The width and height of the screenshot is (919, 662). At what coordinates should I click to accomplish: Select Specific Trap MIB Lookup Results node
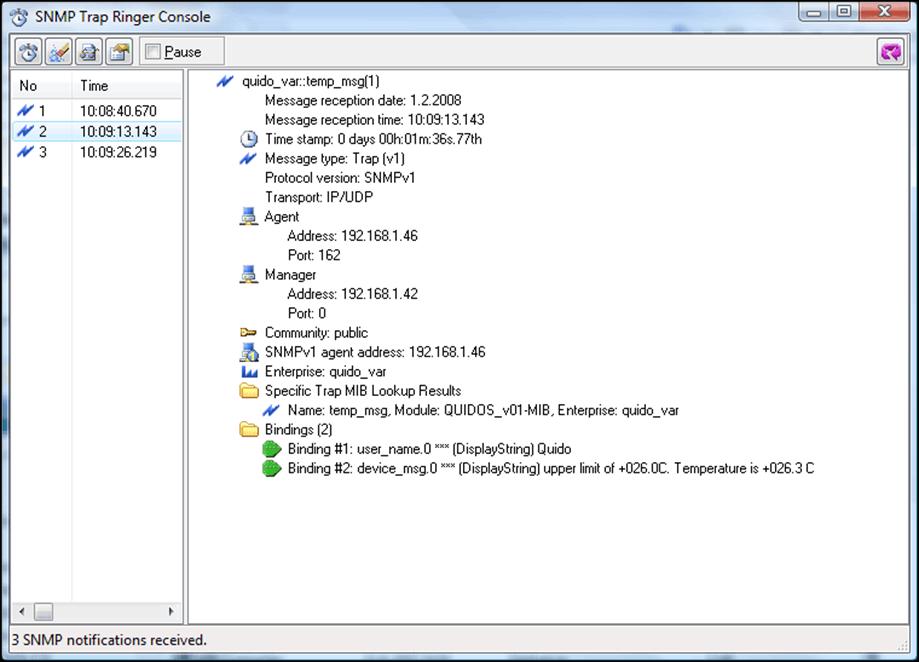coord(363,390)
